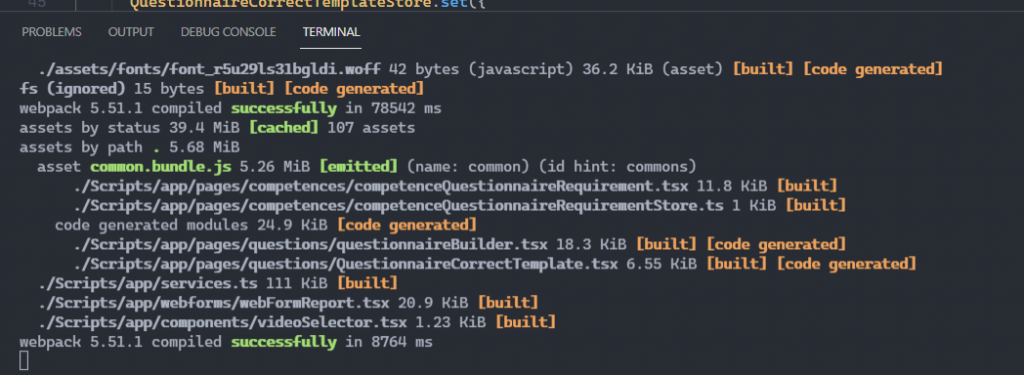This screenshot has width=1024, height=375.
Task: Open the webFormReport.tsx path in terminal
Action: click(214, 303)
